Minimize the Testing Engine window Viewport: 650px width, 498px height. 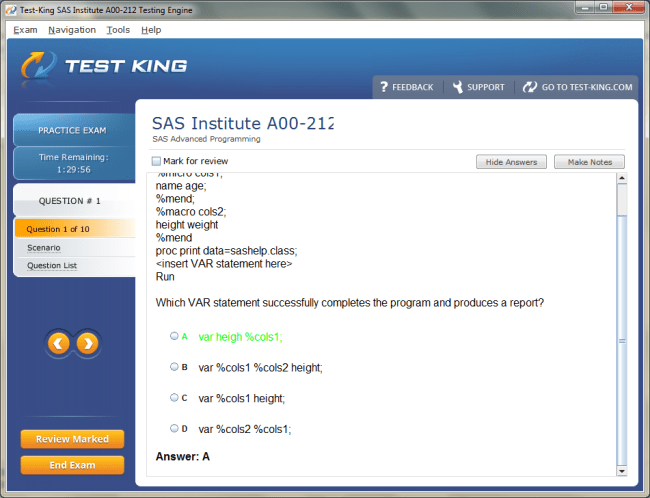tap(585, 7)
